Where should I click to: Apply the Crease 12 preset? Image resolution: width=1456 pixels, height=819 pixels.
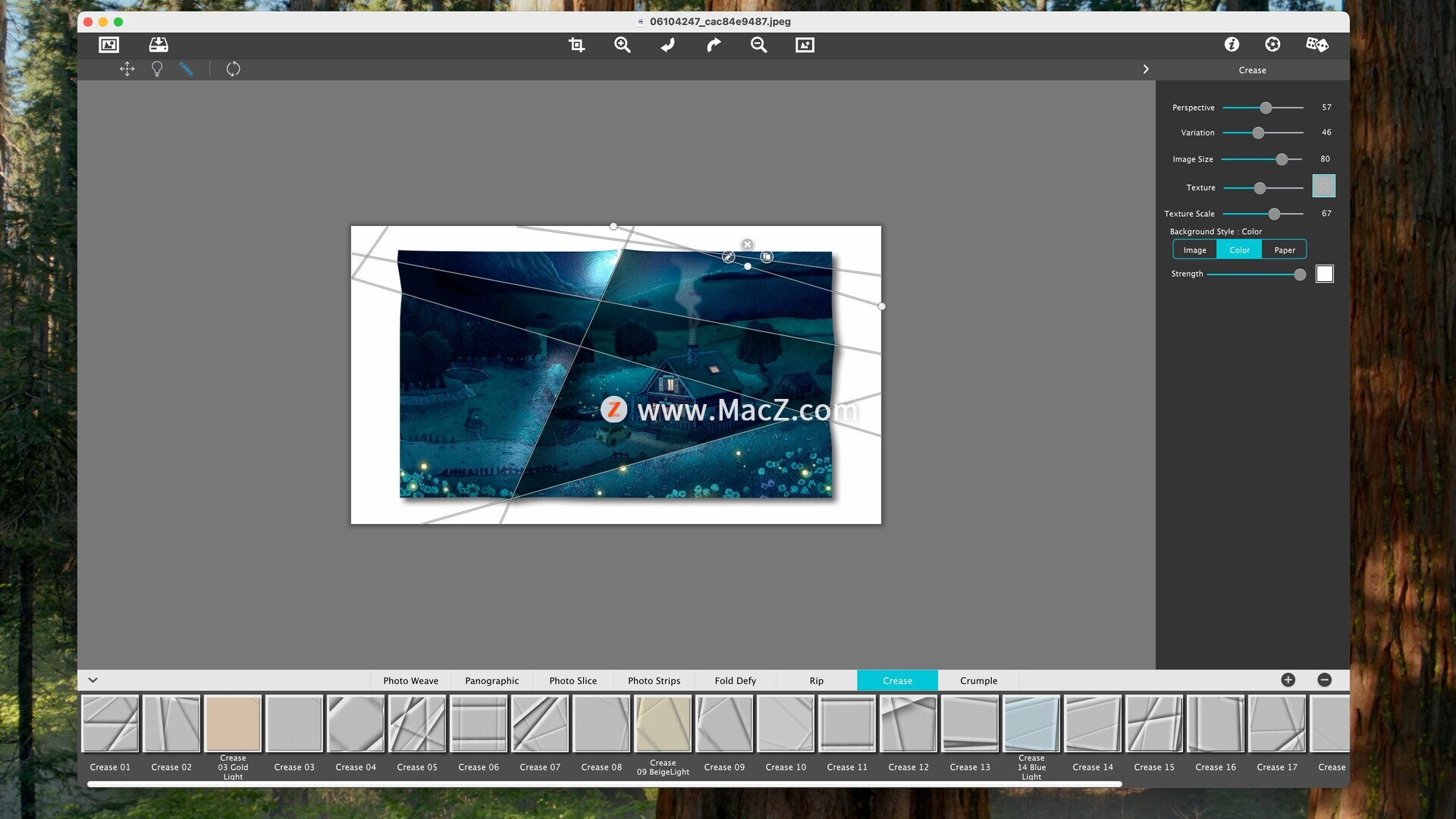(908, 723)
